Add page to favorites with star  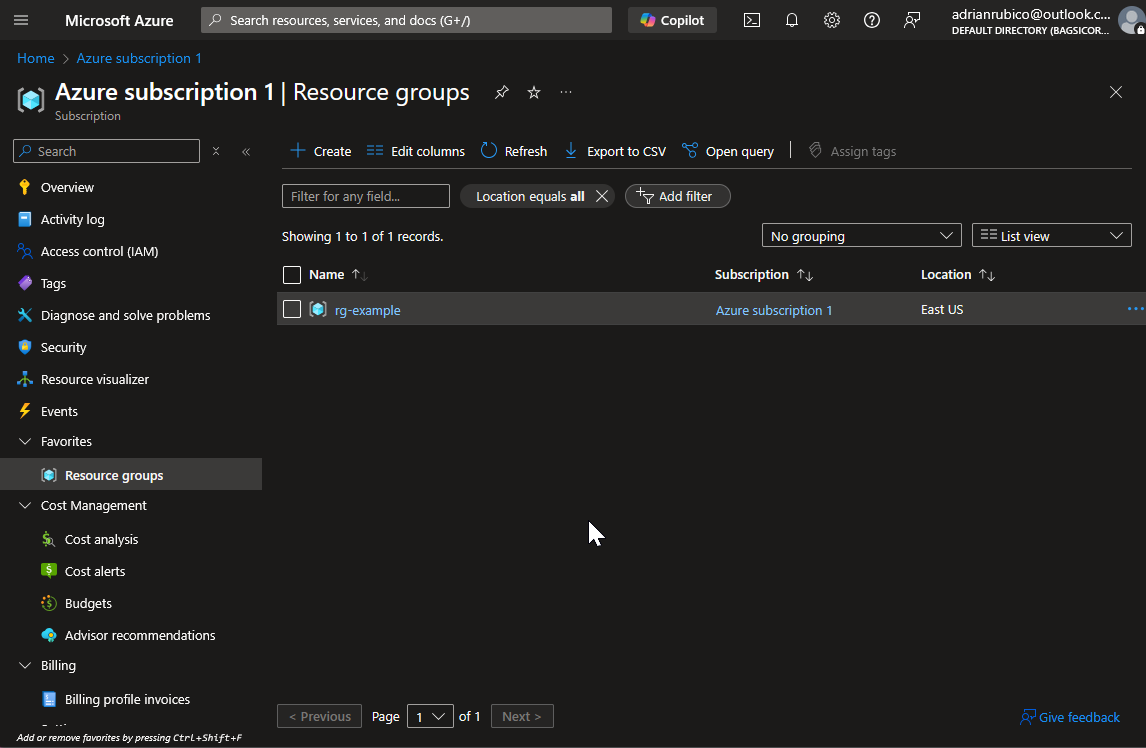[x=534, y=92]
